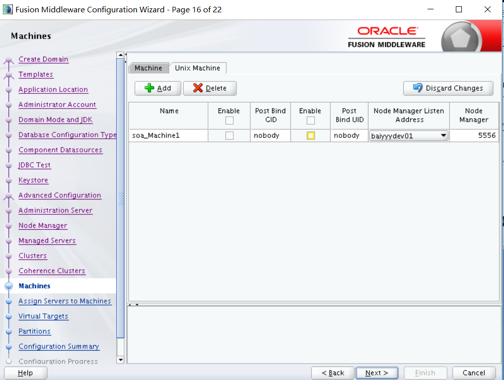Viewport: 504px width, 380px height.
Task: Go to Administration Server step
Action: click(55, 210)
